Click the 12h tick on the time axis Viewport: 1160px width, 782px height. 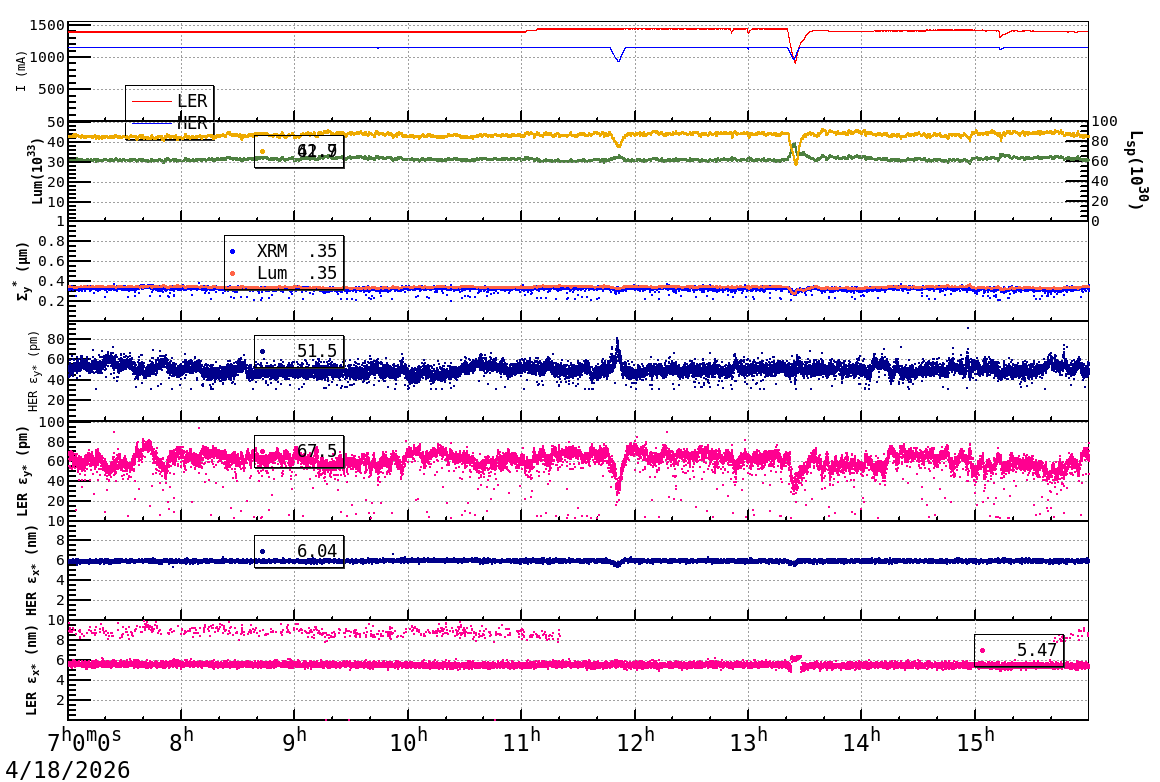click(x=636, y=740)
